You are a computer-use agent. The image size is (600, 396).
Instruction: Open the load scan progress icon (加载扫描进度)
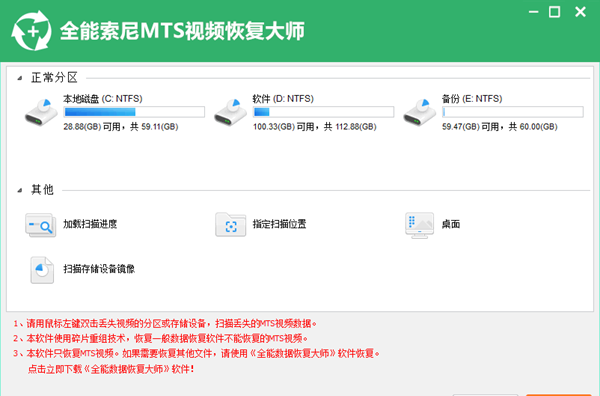41,225
